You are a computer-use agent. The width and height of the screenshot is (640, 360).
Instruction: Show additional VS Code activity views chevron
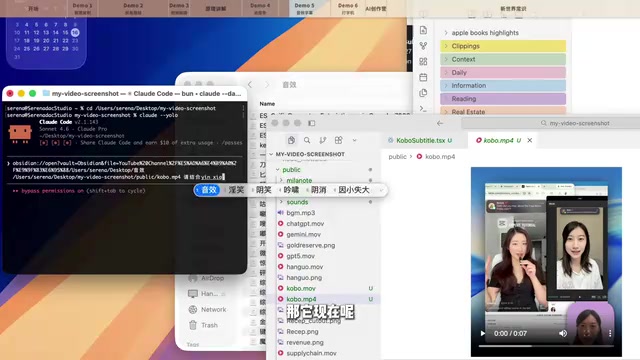click(354, 140)
